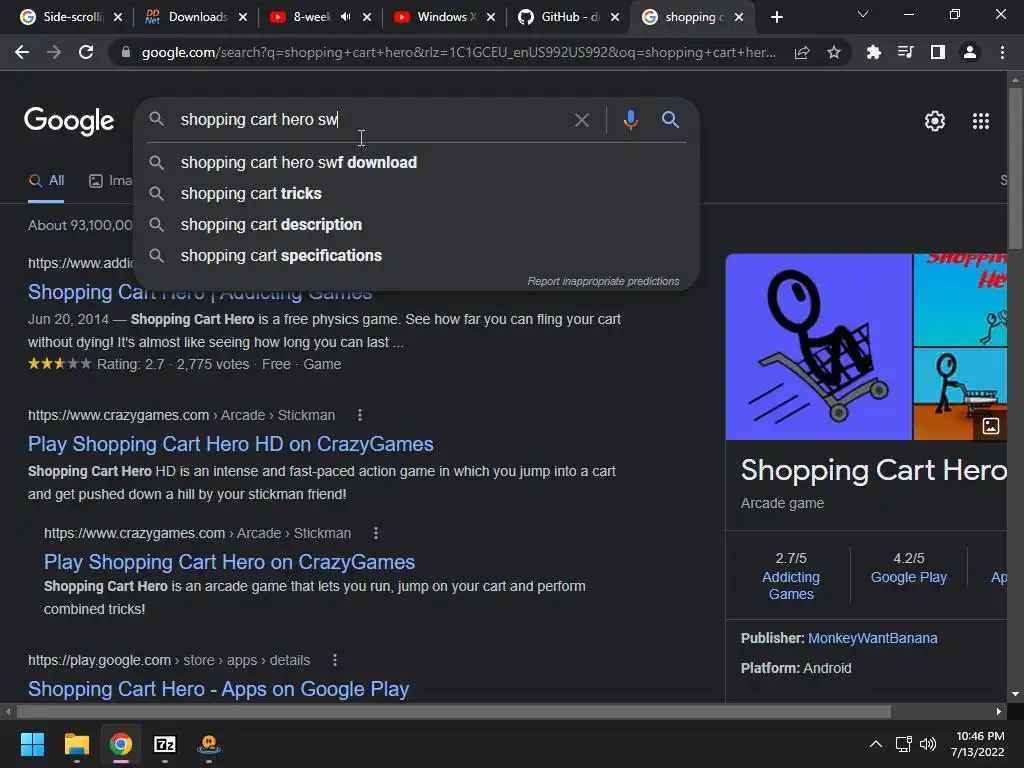
Task: Open MonkeyWantBanana publisher link
Action: (872, 638)
